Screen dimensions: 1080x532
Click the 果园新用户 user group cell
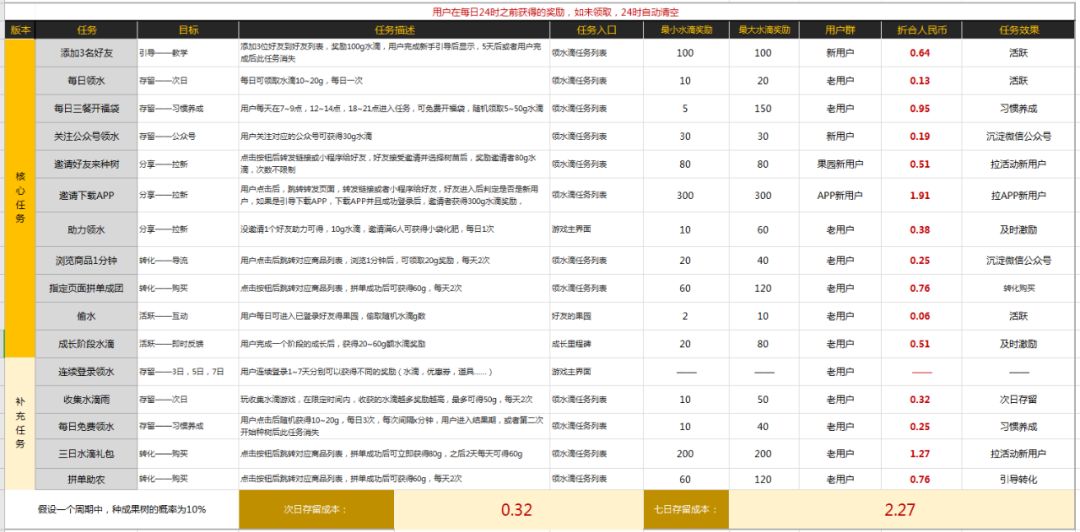840,164
